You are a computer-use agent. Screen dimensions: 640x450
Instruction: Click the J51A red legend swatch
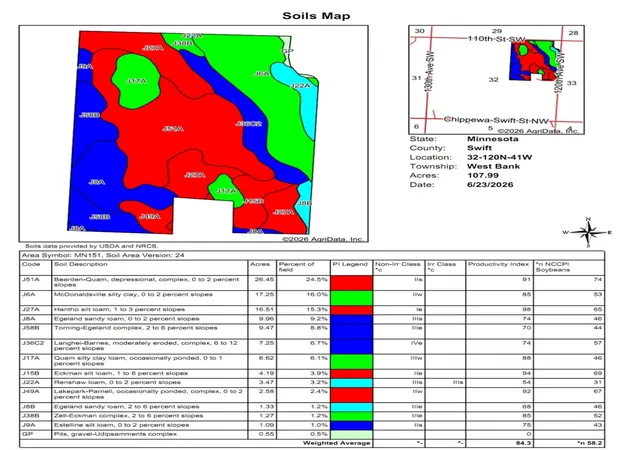click(351, 283)
